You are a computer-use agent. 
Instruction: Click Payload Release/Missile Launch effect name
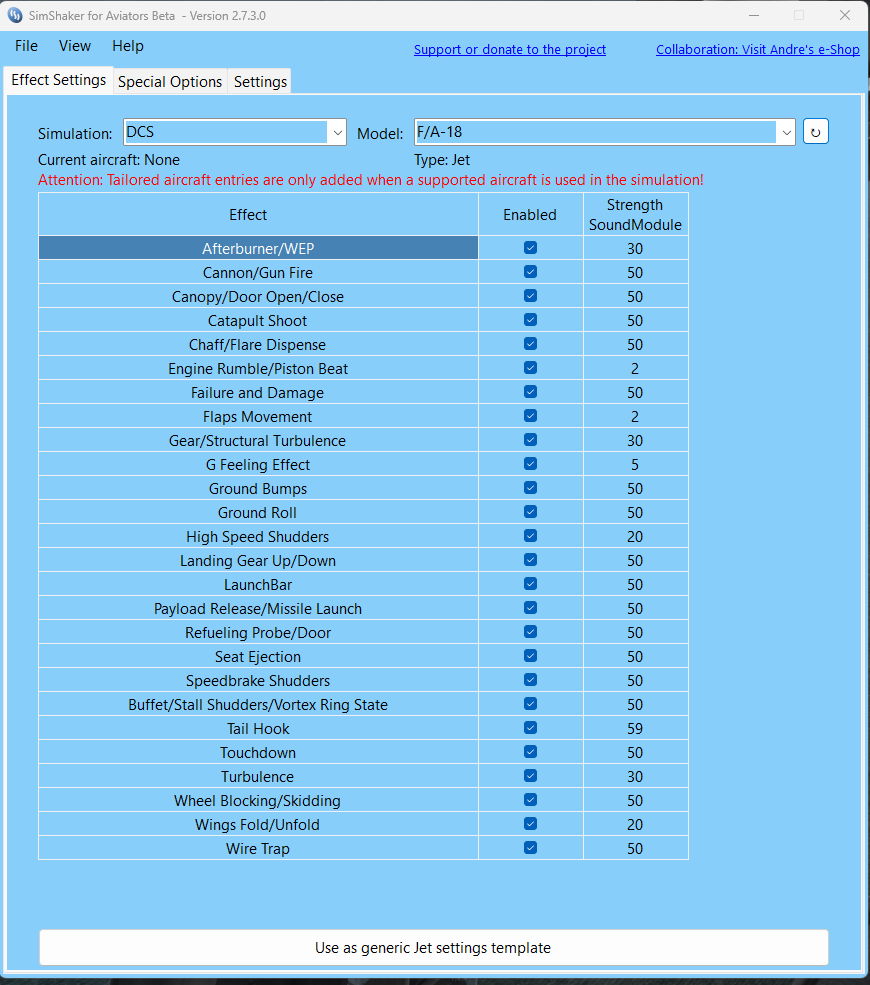coord(258,609)
